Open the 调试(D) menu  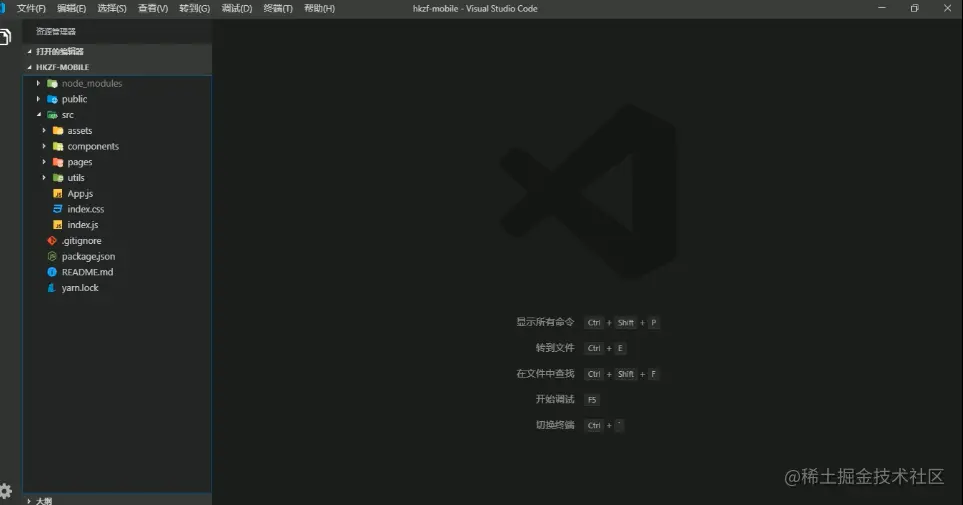[237, 9]
